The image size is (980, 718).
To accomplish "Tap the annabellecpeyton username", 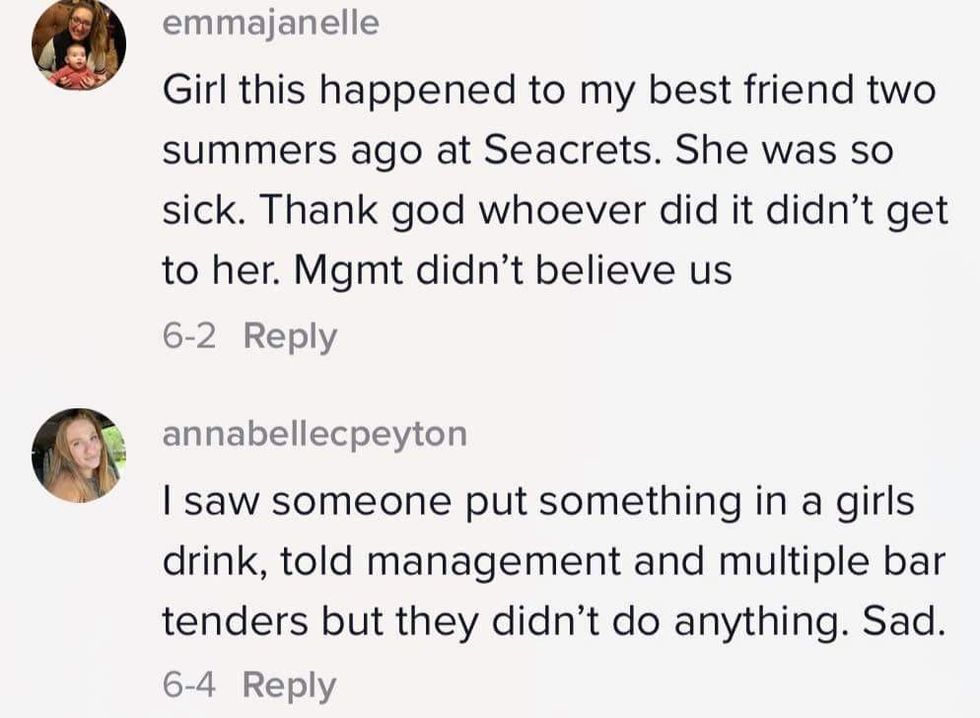I will [x=314, y=433].
